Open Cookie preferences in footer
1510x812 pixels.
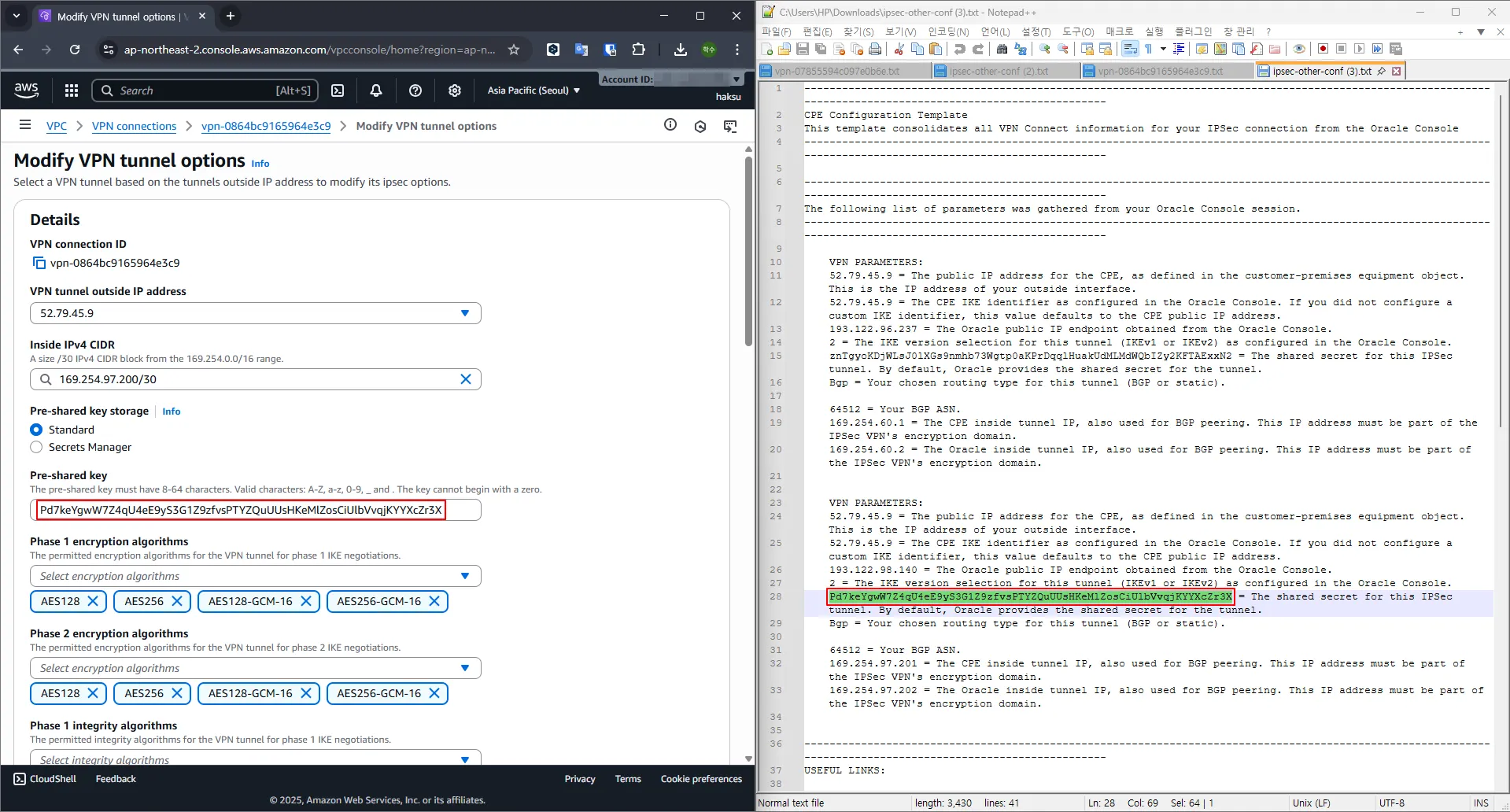(x=701, y=779)
